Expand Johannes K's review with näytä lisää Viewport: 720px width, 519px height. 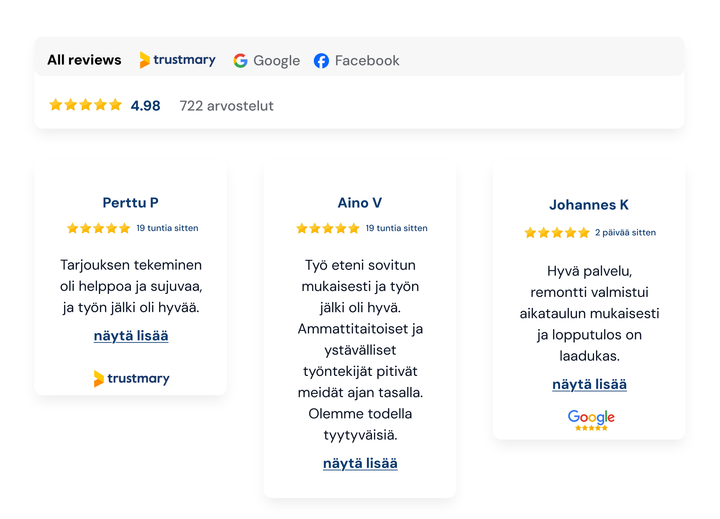[x=590, y=384]
